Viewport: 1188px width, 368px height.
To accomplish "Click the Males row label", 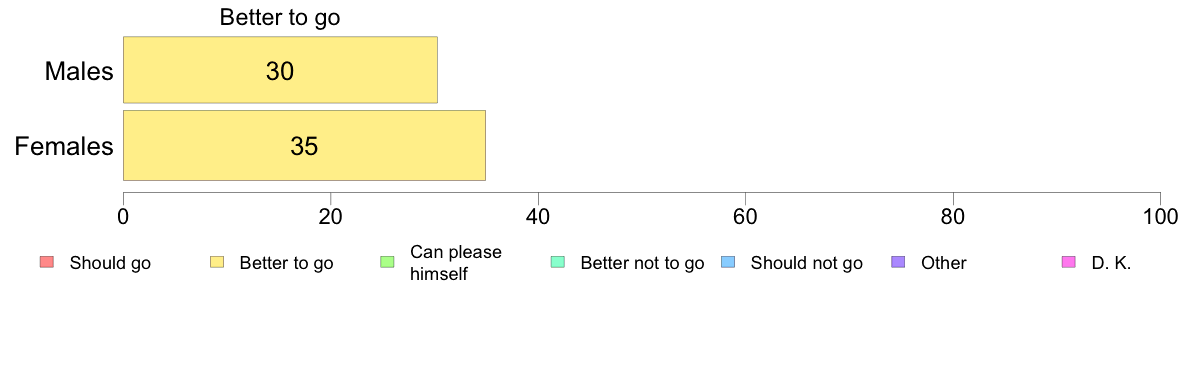I will point(80,72).
